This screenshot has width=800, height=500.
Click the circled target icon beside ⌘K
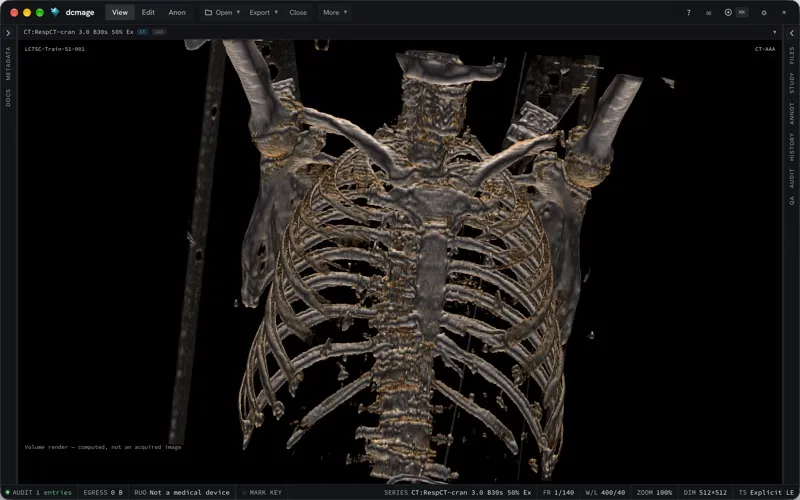(728, 12)
